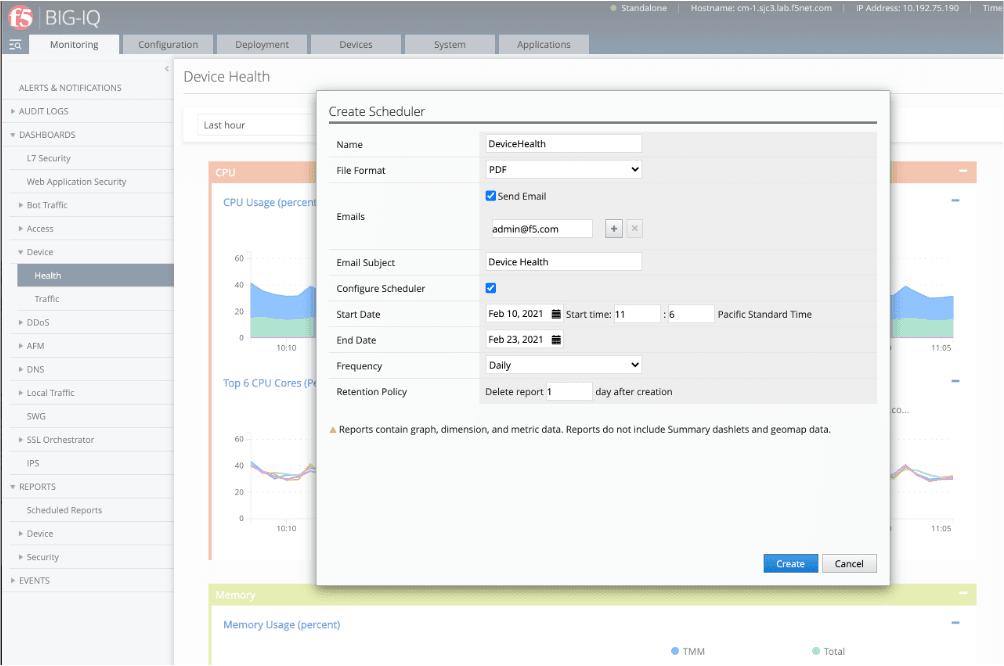Collapse the Dashboards section
Viewport: 1004px width, 666px height.
coord(46,135)
